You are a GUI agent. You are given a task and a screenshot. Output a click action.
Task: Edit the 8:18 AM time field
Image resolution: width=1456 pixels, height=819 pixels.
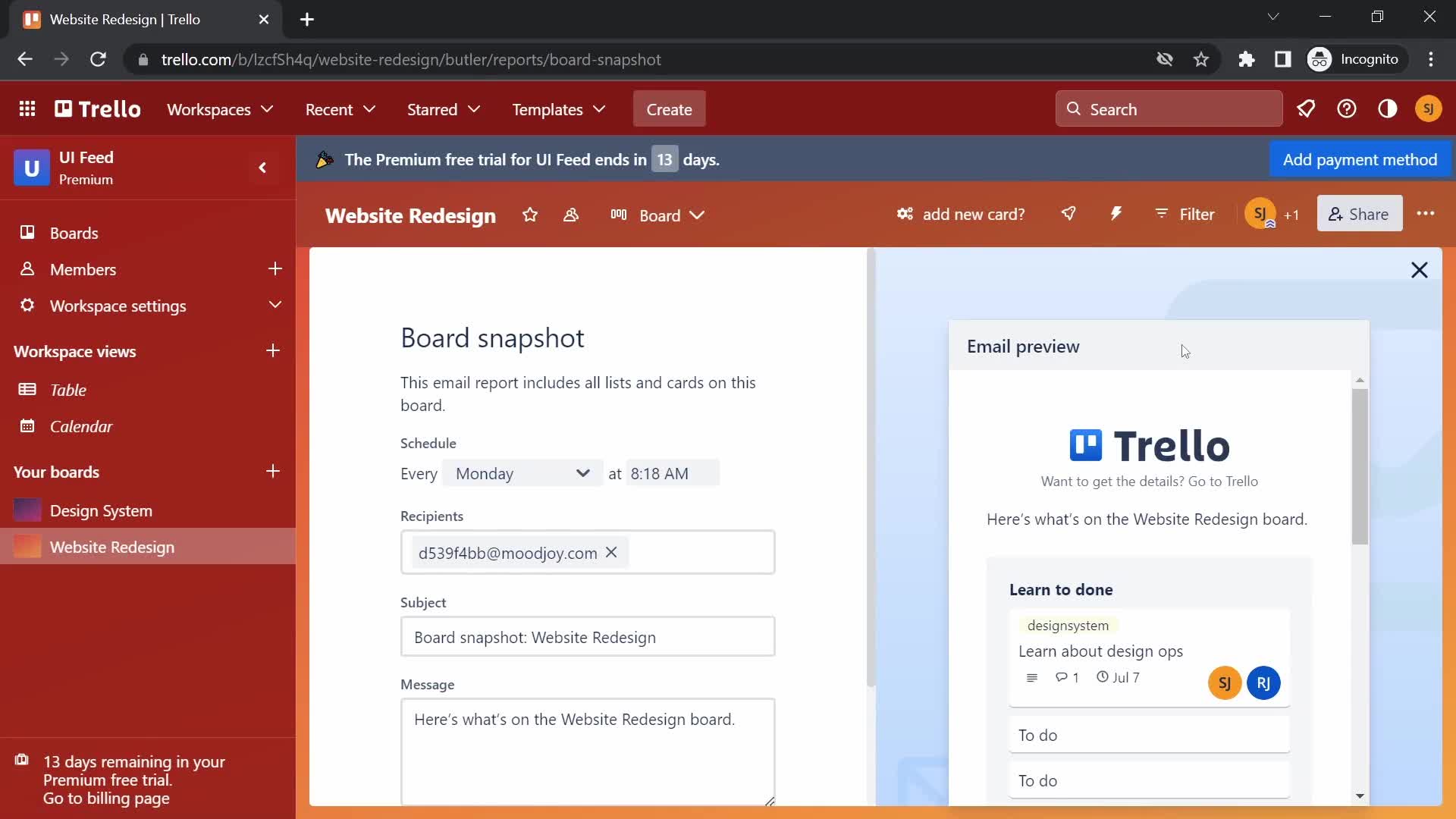tap(673, 473)
